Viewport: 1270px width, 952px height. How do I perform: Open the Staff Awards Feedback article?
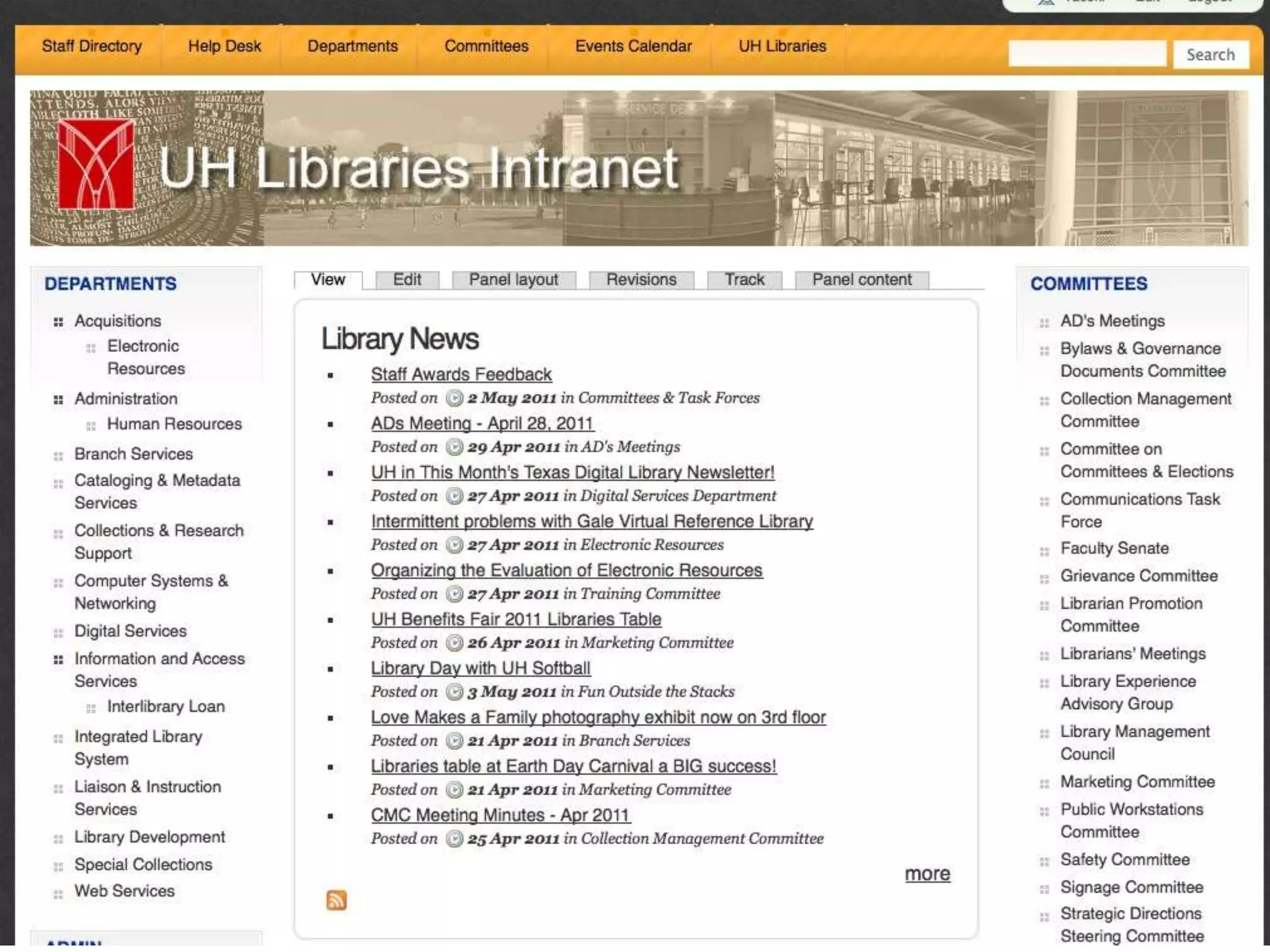pos(461,374)
